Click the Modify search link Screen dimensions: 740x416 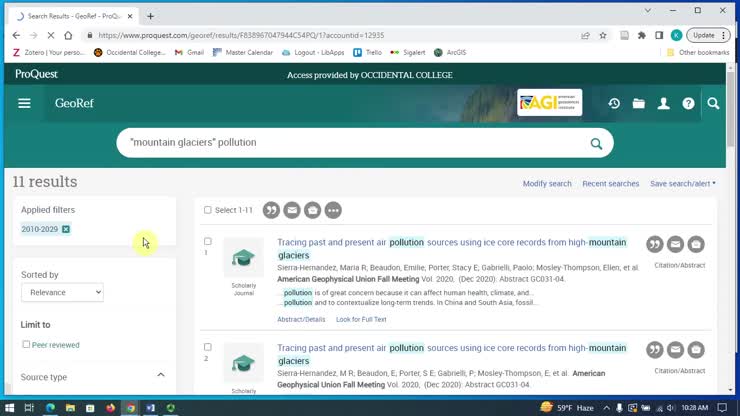click(x=547, y=184)
